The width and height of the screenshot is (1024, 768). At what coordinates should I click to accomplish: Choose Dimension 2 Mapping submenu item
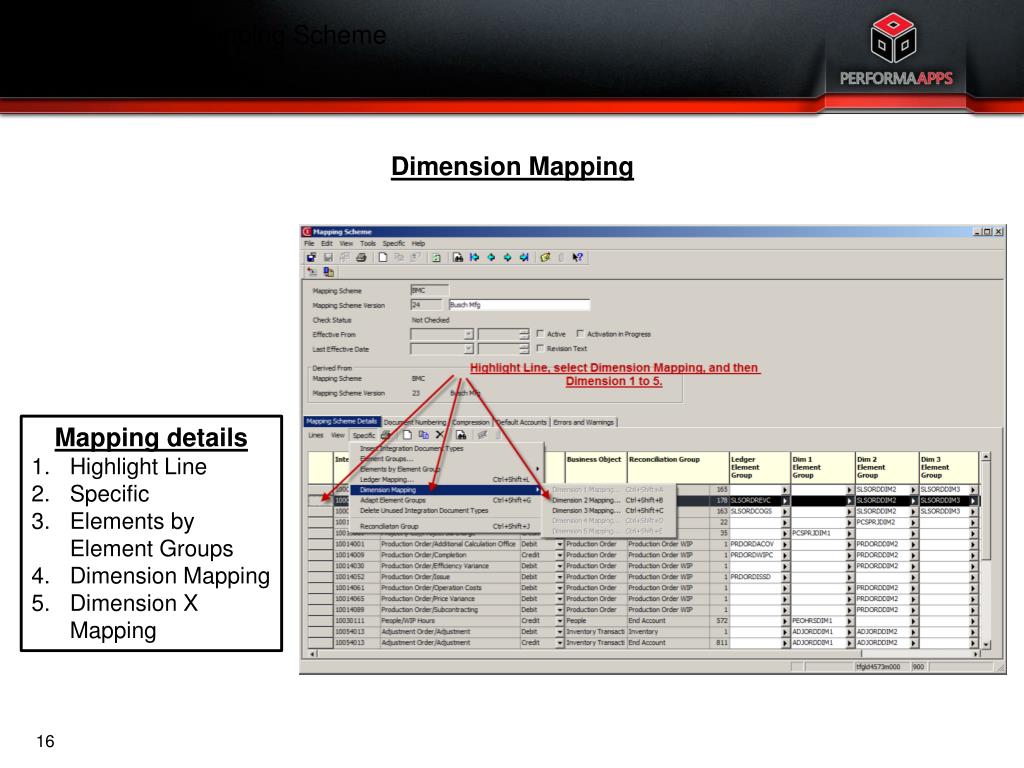[611, 500]
